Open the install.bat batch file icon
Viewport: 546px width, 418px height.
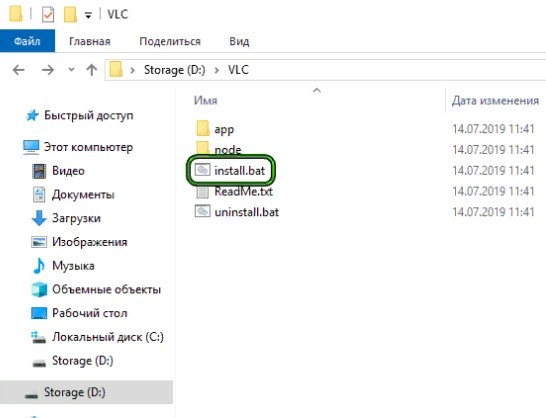[202, 170]
